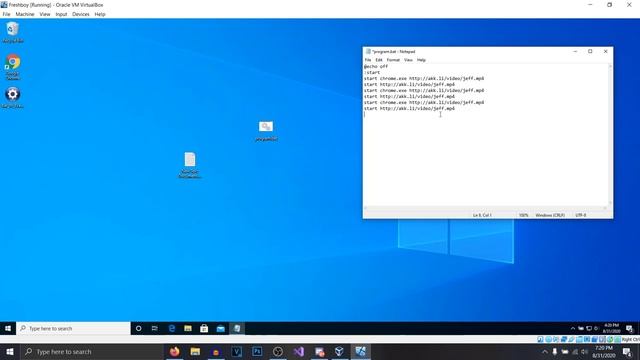This screenshot has width=640, height=360.
Task: Open guest notification center icon
Action: (x=629, y=328)
